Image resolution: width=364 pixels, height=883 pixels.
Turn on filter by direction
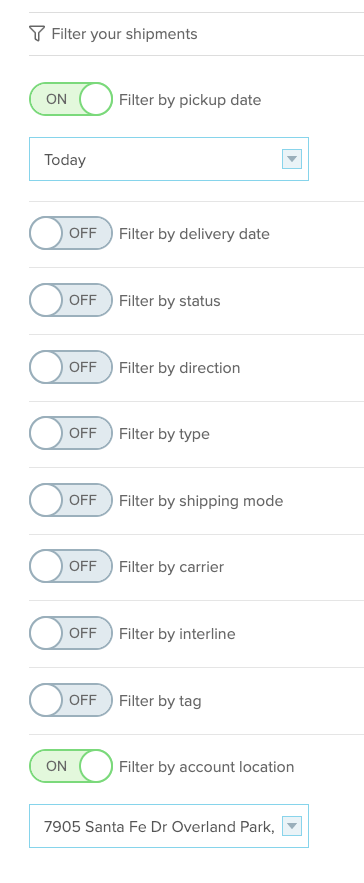click(71, 367)
